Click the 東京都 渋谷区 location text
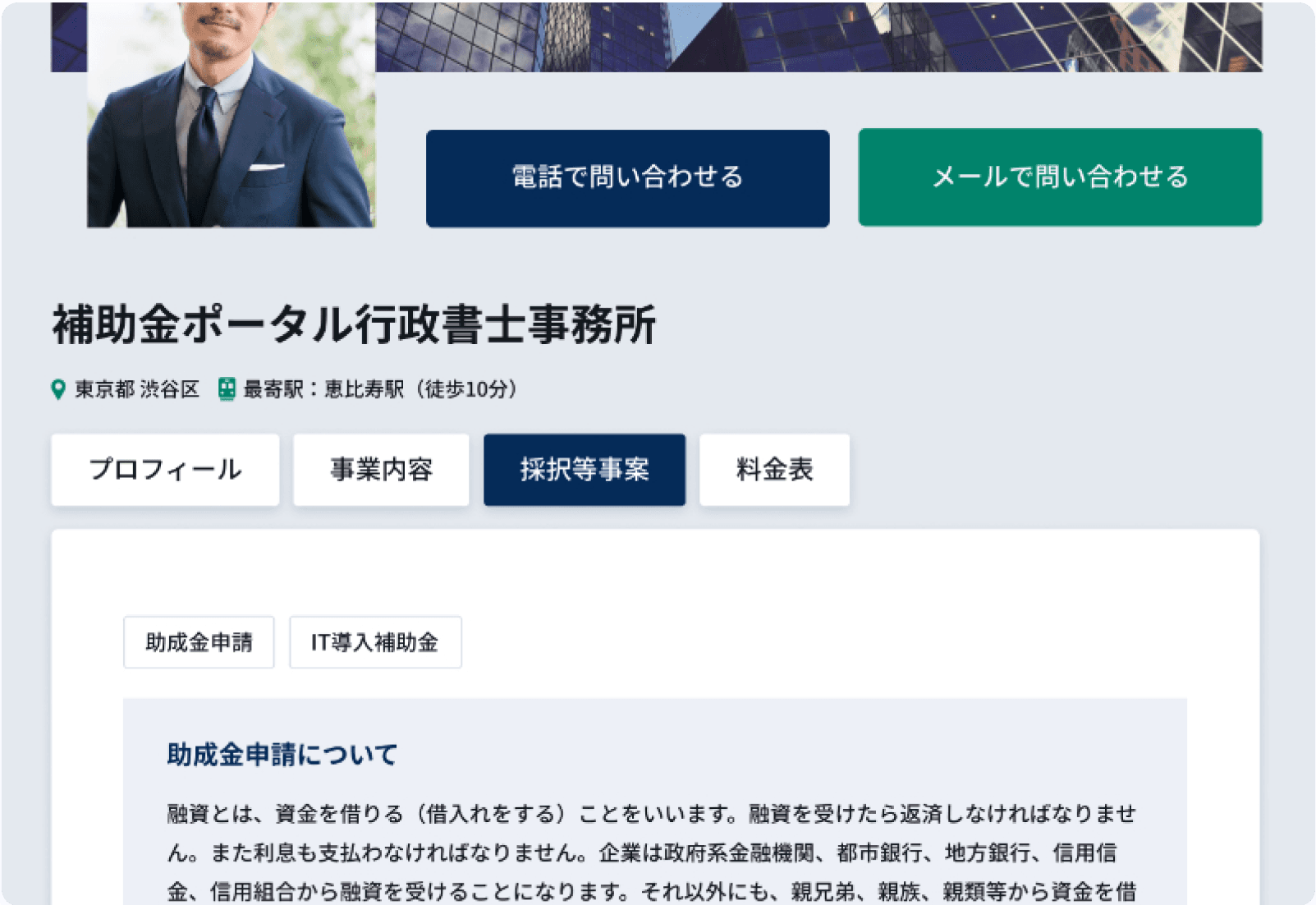The width and height of the screenshot is (1316, 905). [137, 389]
